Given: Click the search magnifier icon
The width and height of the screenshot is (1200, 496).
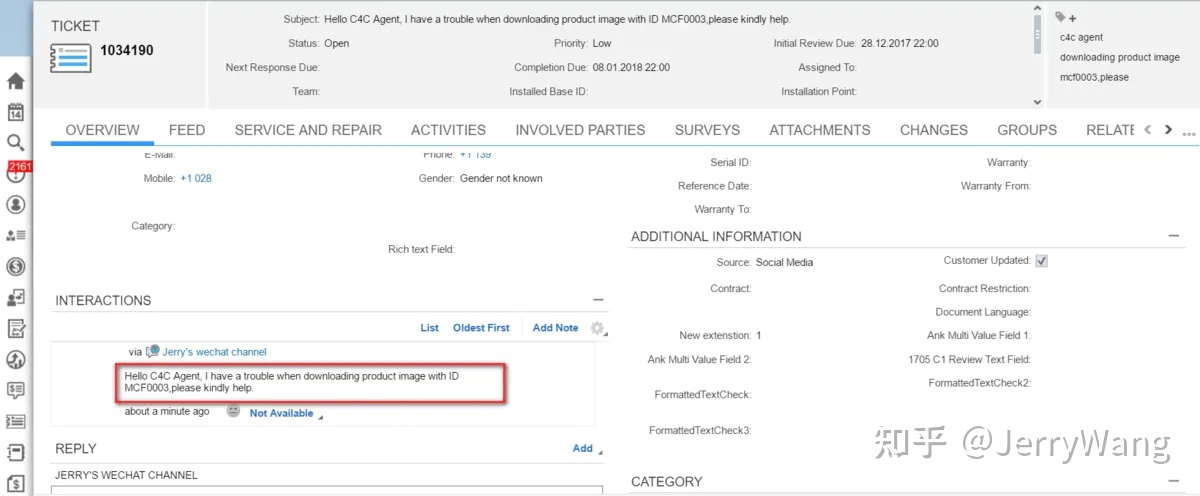Looking at the screenshot, I should (16, 143).
